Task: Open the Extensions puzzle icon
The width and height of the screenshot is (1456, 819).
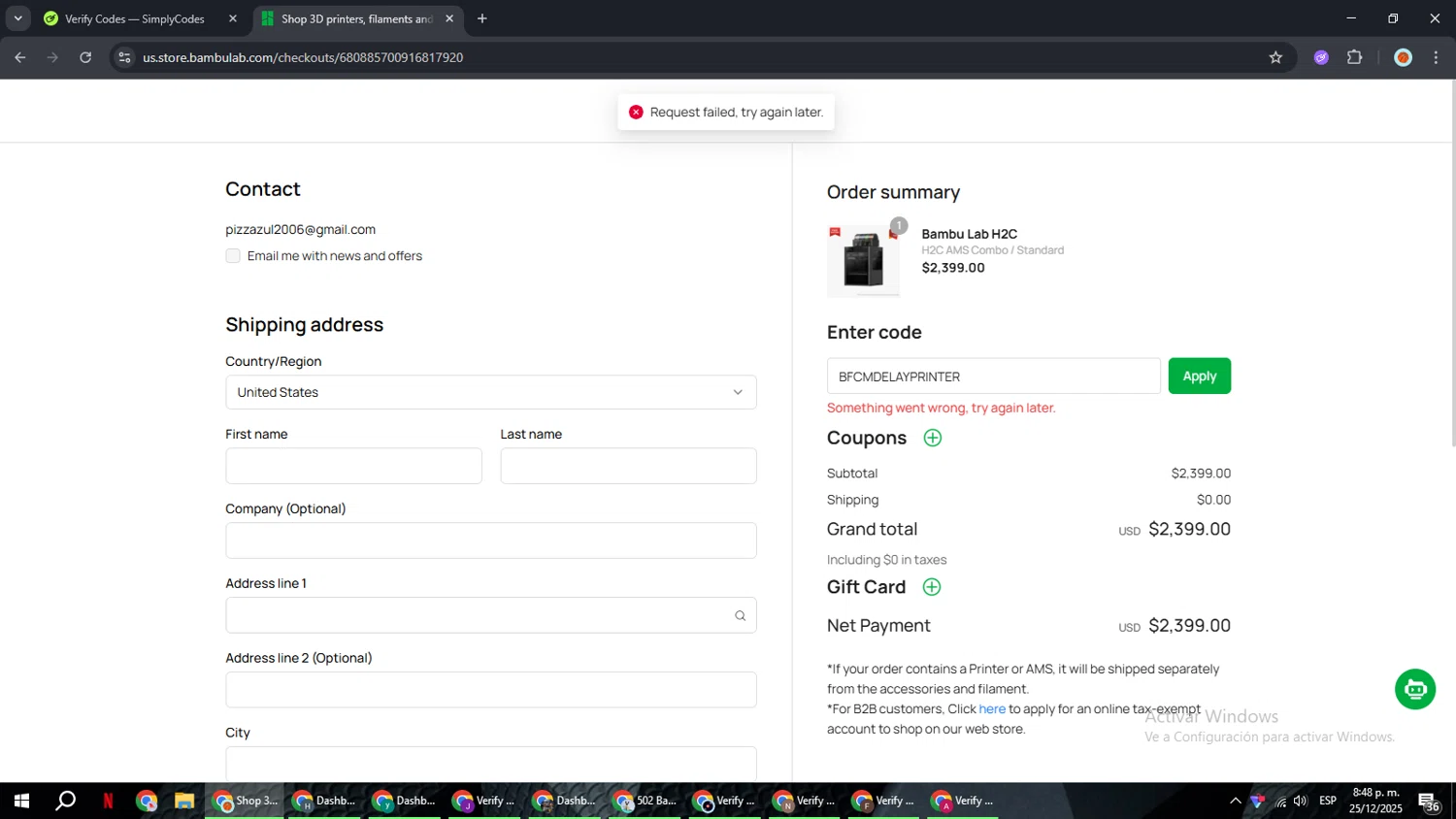Action: pyautogui.click(x=1355, y=57)
